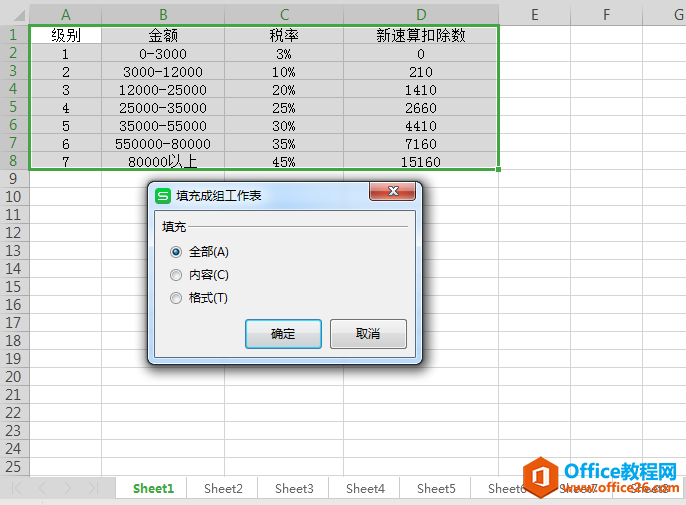Click next sheet navigation arrow
This screenshot has width=686, height=505.
(x=67, y=488)
